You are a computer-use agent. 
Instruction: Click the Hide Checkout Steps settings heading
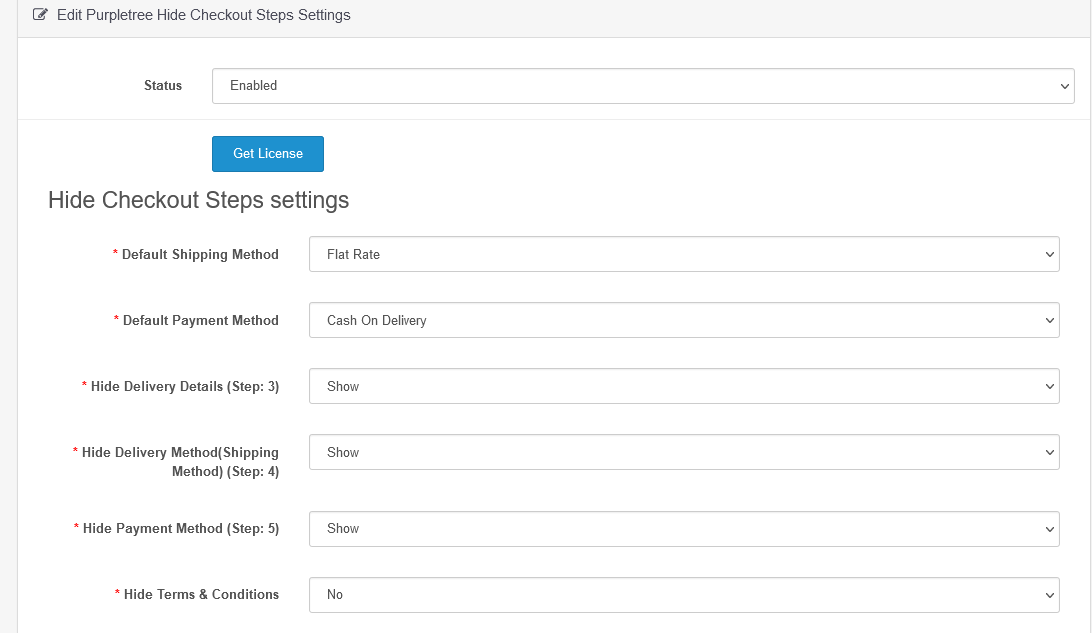coord(198,200)
